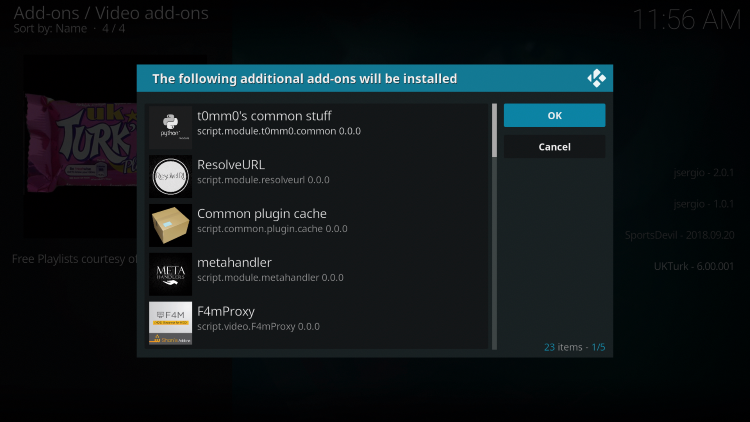
Task: Click the F4mProxy entry title
Action: (x=226, y=311)
